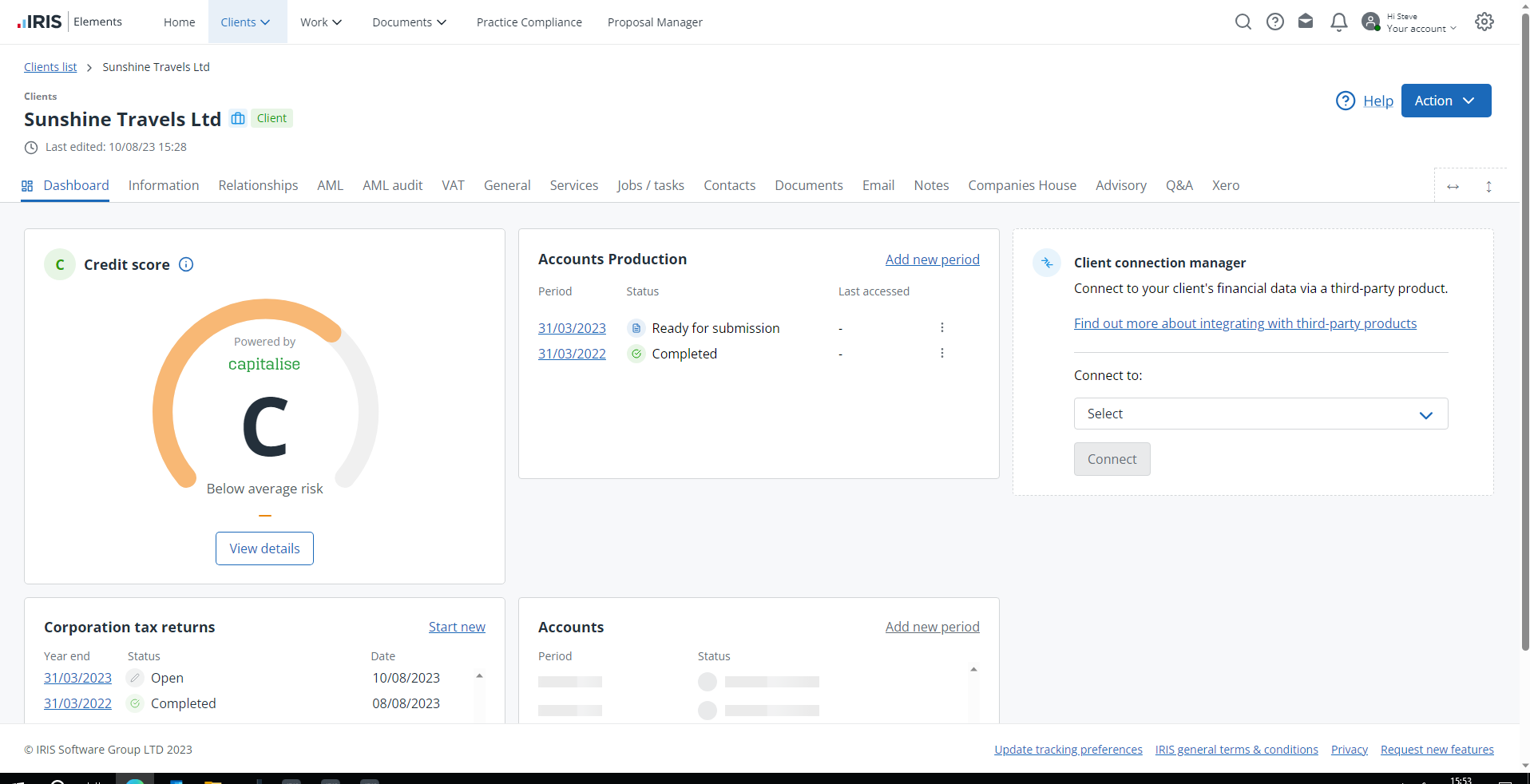The width and height of the screenshot is (1530, 784).
Task: Click the notifications bell icon
Action: (1339, 22)
